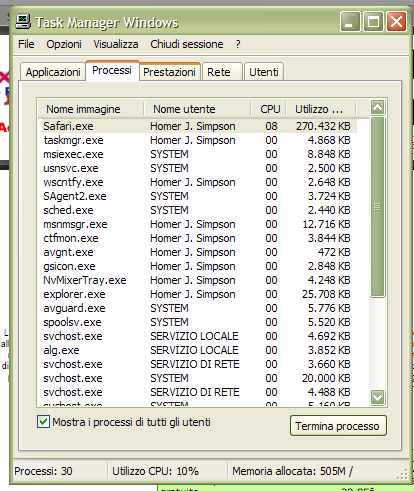This screenshot has width=414, height=491.
Task: Select svchost.exe using 4.692 KB
Action: (x=199, y=336)
